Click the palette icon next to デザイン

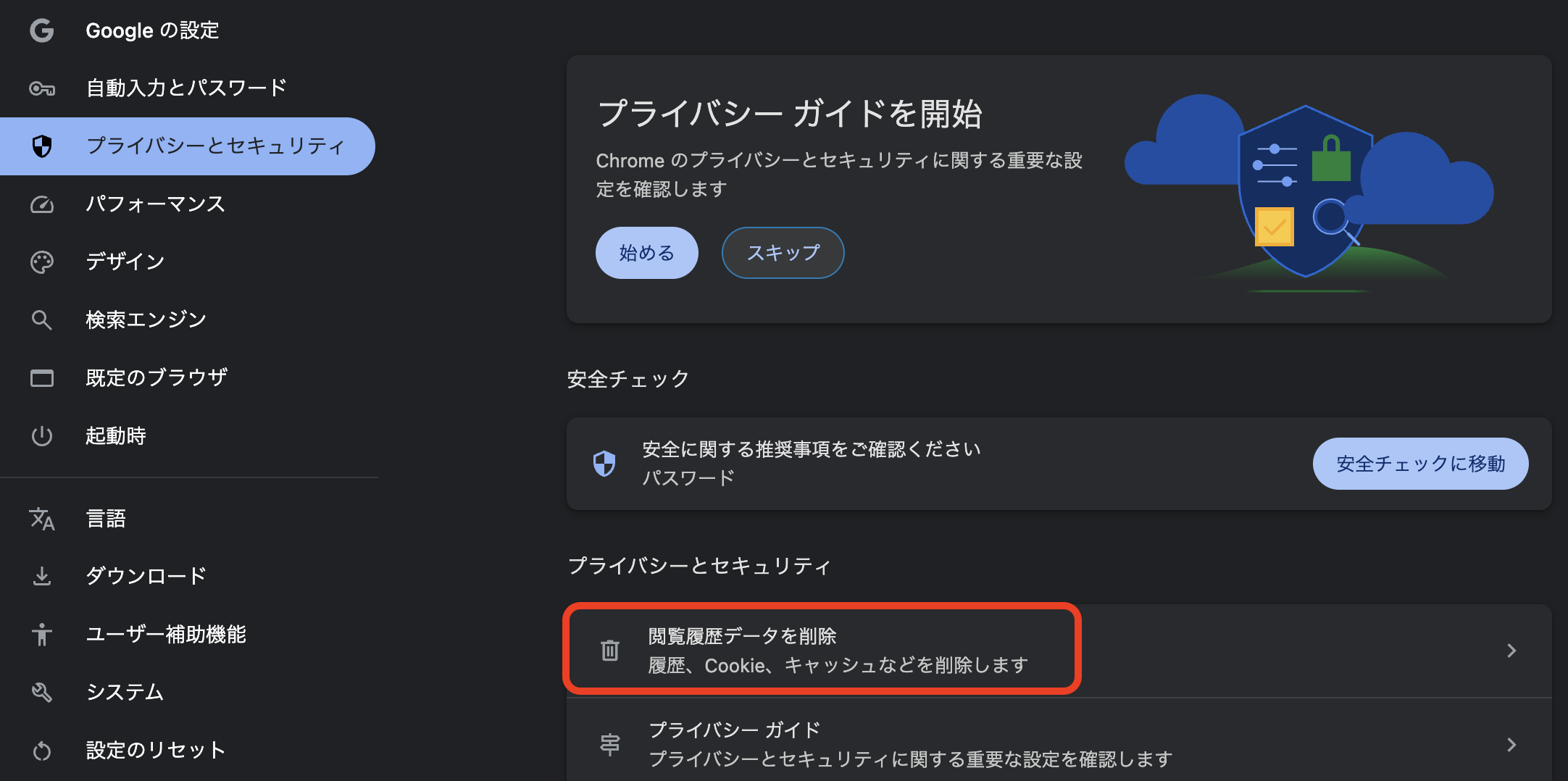click(x=41, y=262)
